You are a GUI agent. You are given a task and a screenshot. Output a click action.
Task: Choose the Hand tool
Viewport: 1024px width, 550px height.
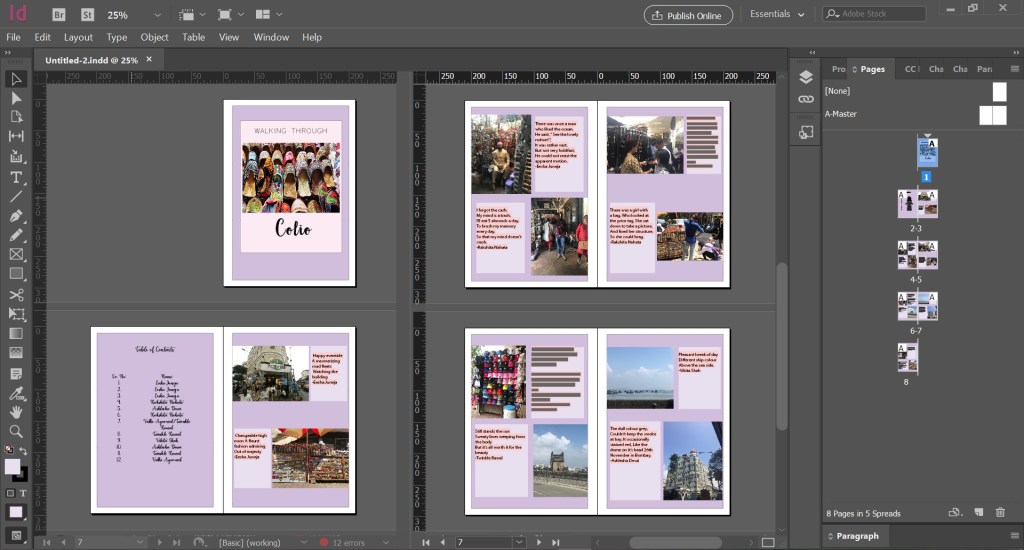(x=16, y=411)
